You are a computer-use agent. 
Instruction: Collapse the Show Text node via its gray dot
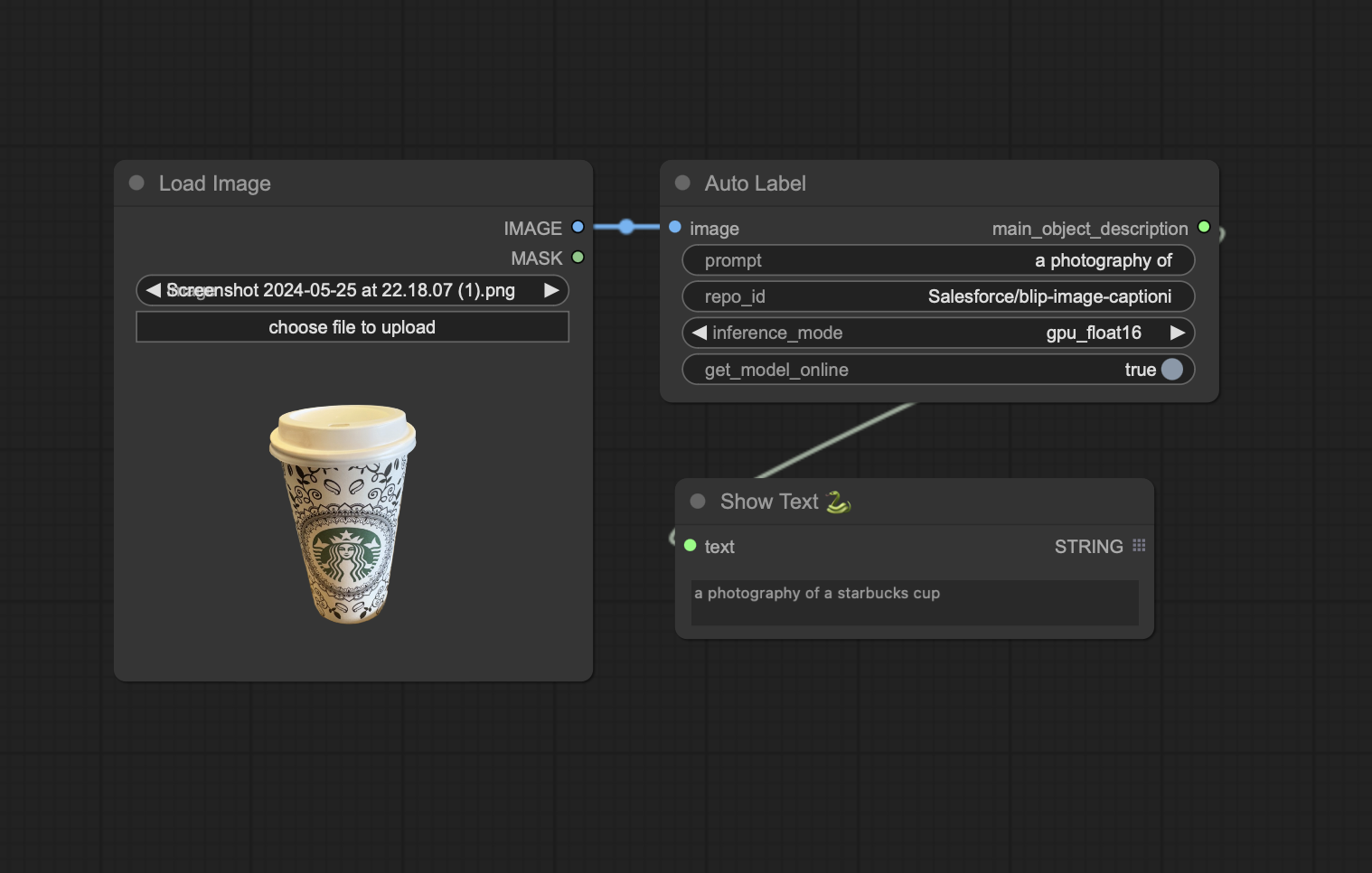[x=698, y=501]
